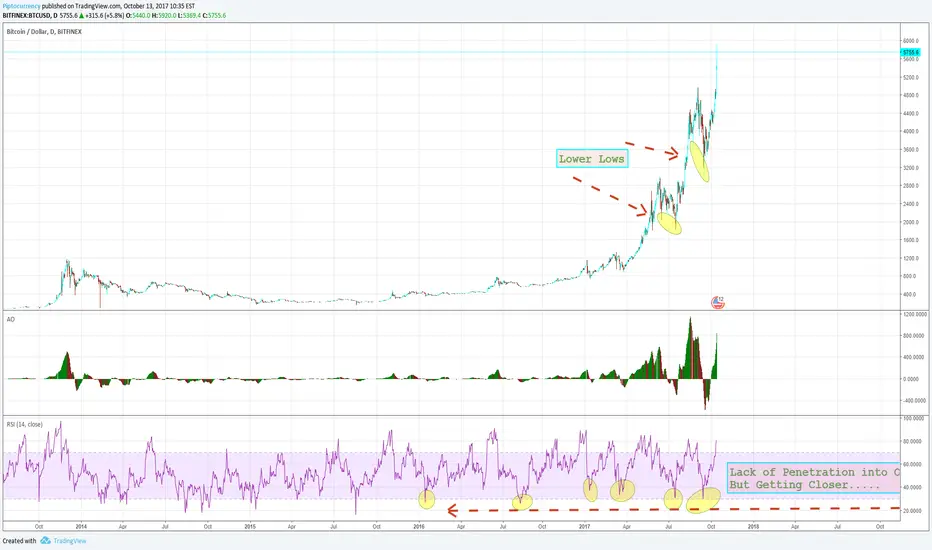Click the 1600.0 price axis label
932x550 pixels.
(x=911, y=240)
